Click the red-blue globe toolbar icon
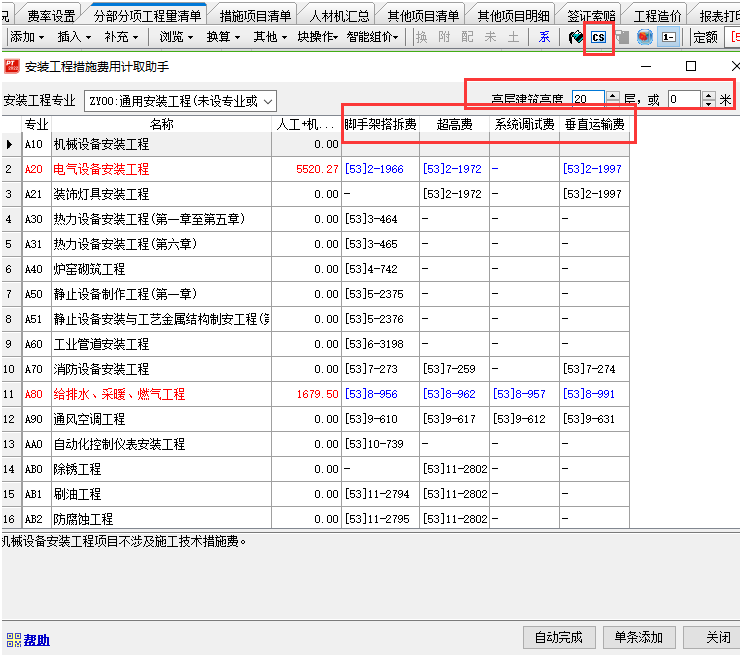This screenshot has width=742, height=657. 645,37
